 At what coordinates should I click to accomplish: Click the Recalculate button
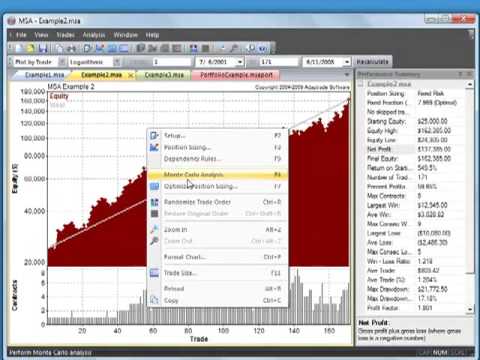click(372, 62)
